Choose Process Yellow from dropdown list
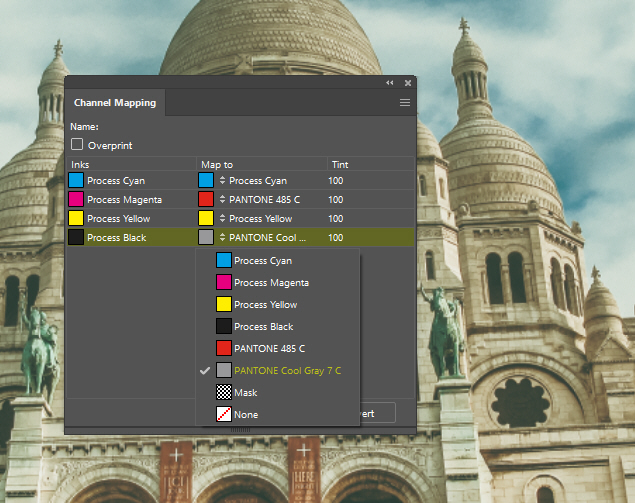635x503 pixels. (278, 304)
